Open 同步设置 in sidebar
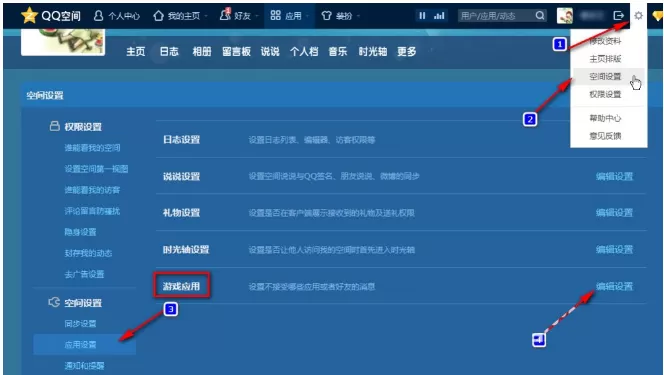 click(80, 324)
